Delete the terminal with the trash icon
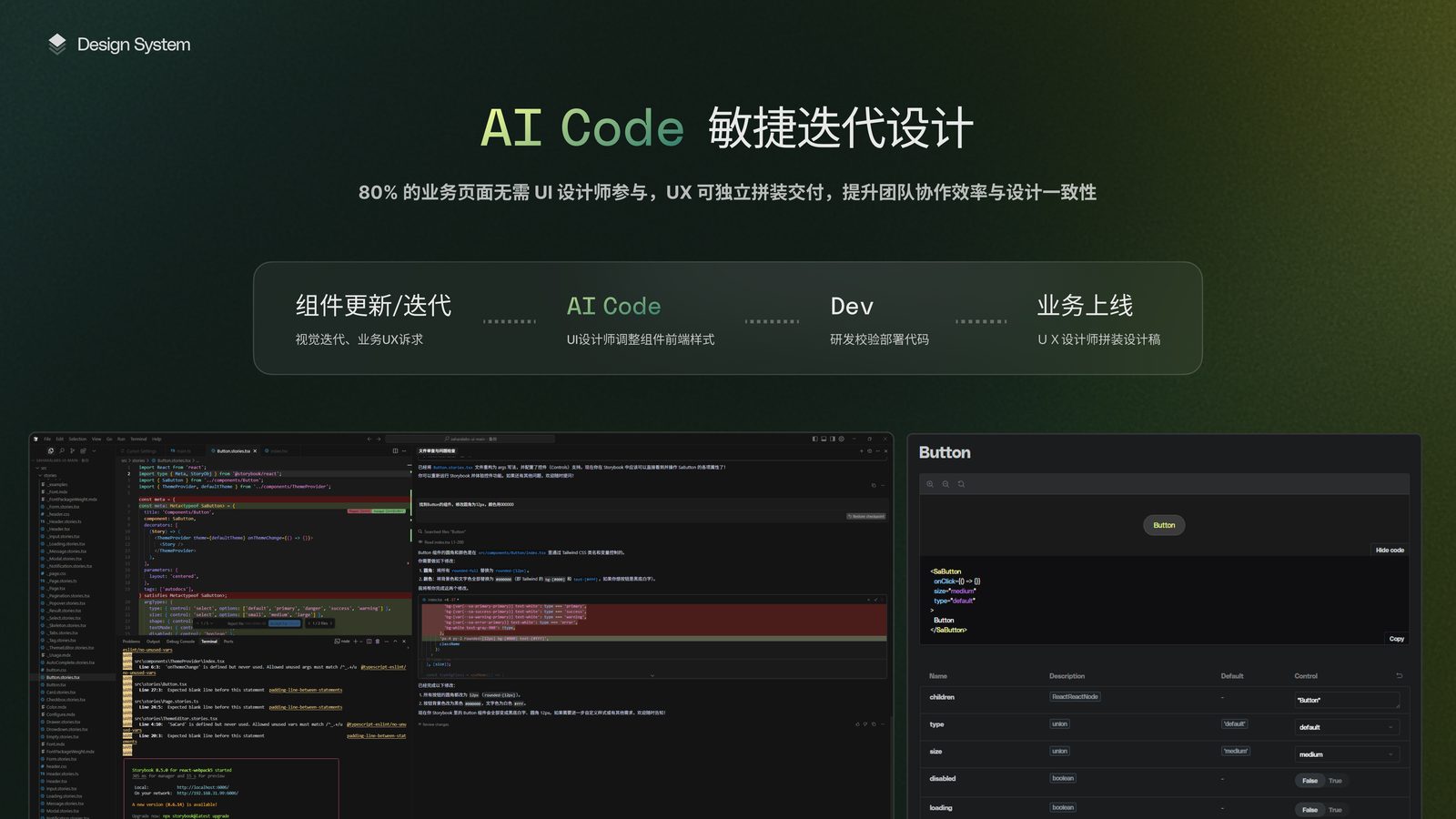Viewport: 1456px width, 819px height. pos(378,641)
